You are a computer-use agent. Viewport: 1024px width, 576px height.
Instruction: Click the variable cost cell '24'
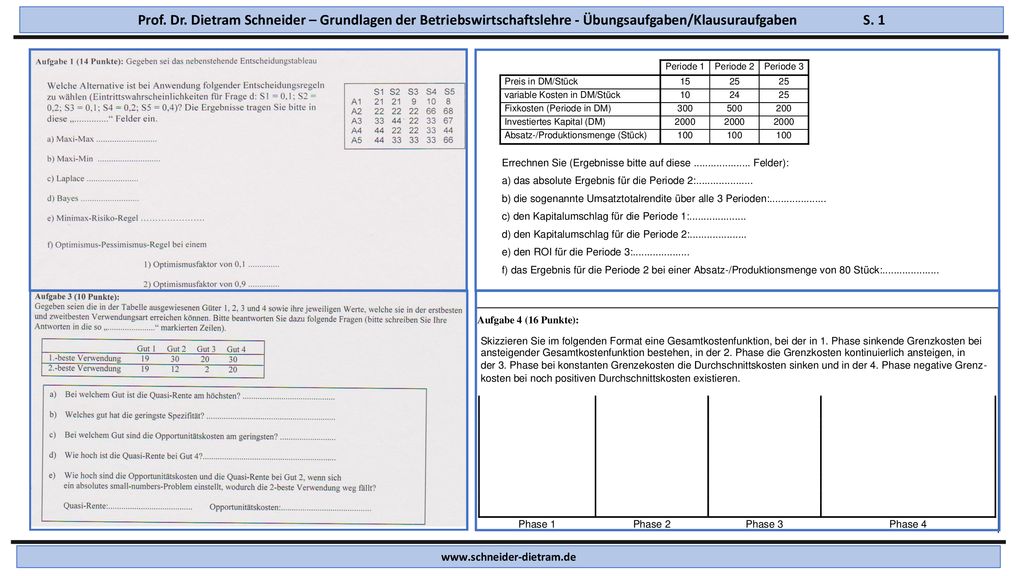coord(734,95)
